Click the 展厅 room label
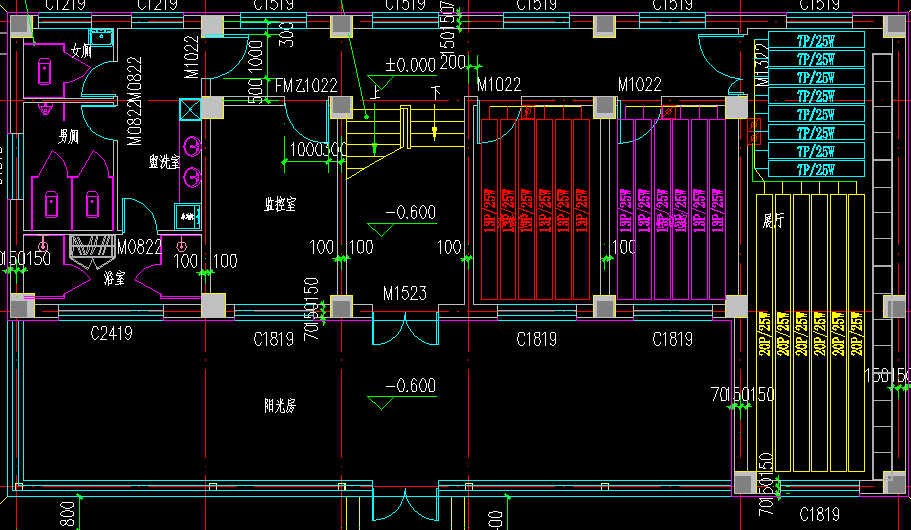The height and width of the screenshot is (530, 911). click(x=772, y=219)
